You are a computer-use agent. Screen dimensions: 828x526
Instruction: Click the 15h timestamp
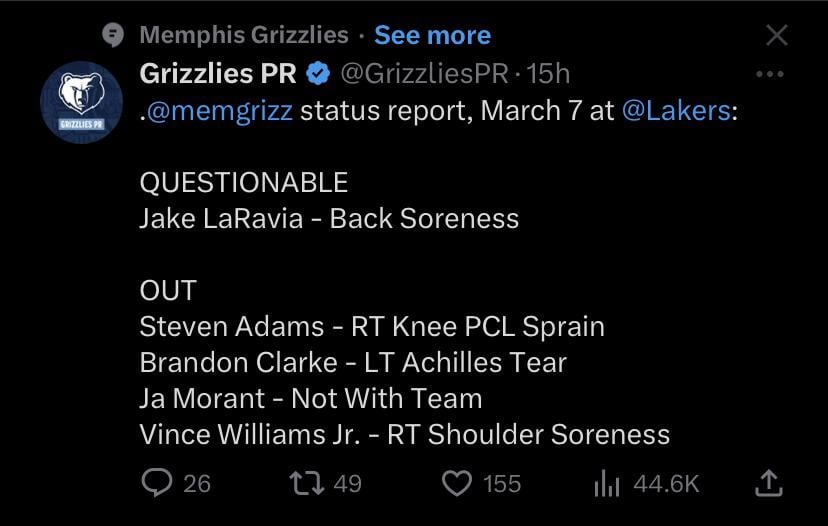549,73
